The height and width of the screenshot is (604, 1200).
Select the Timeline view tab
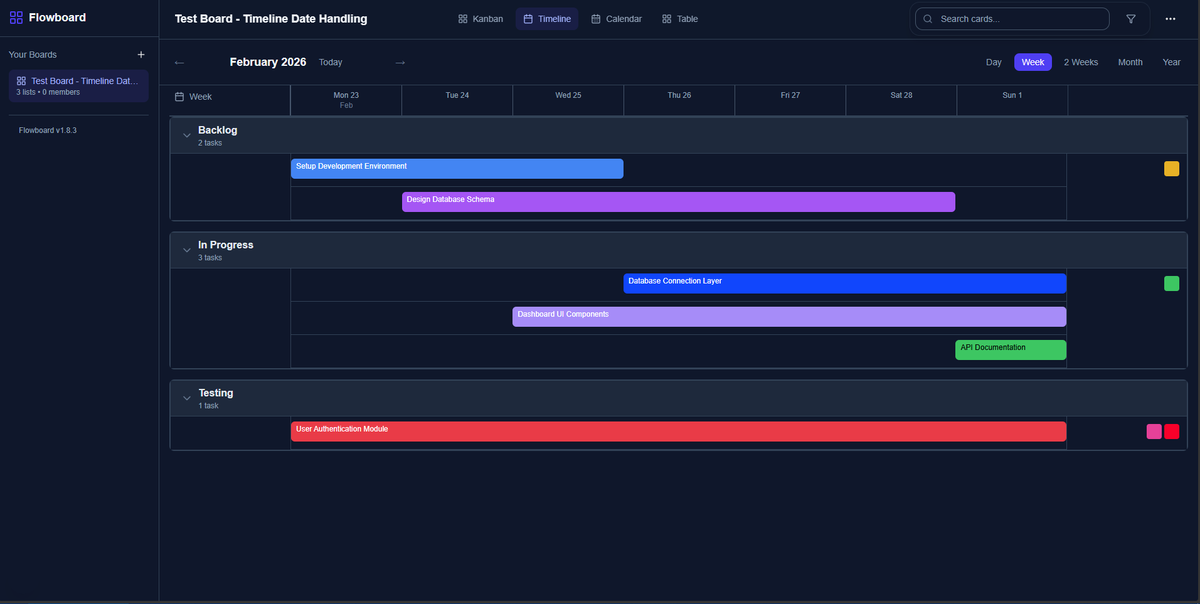(x=547, y=19)
